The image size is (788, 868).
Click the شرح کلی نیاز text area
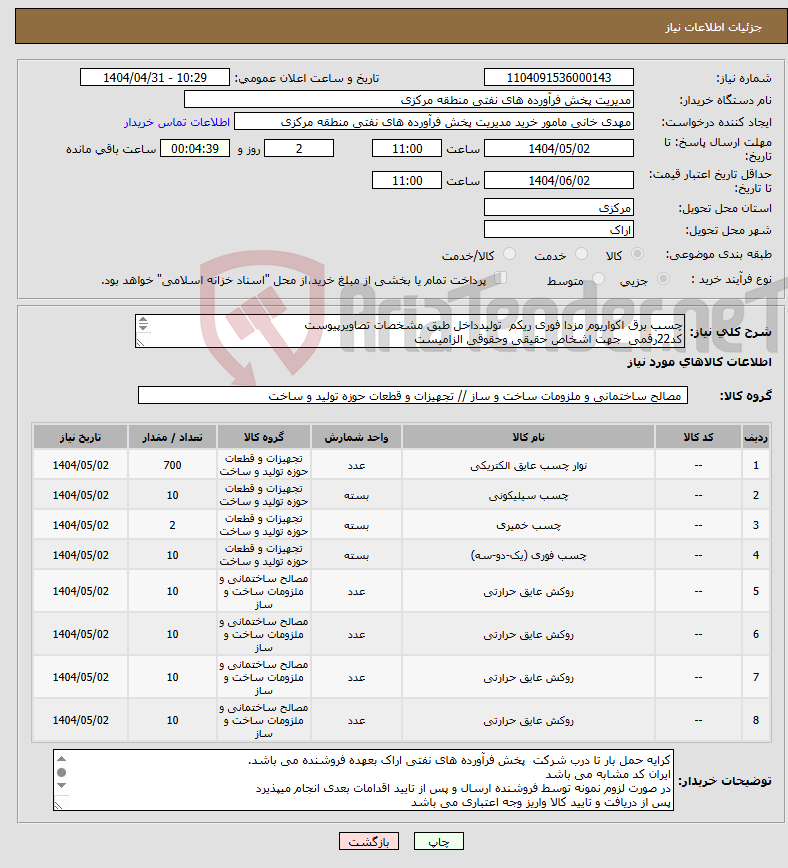point(410,331)
